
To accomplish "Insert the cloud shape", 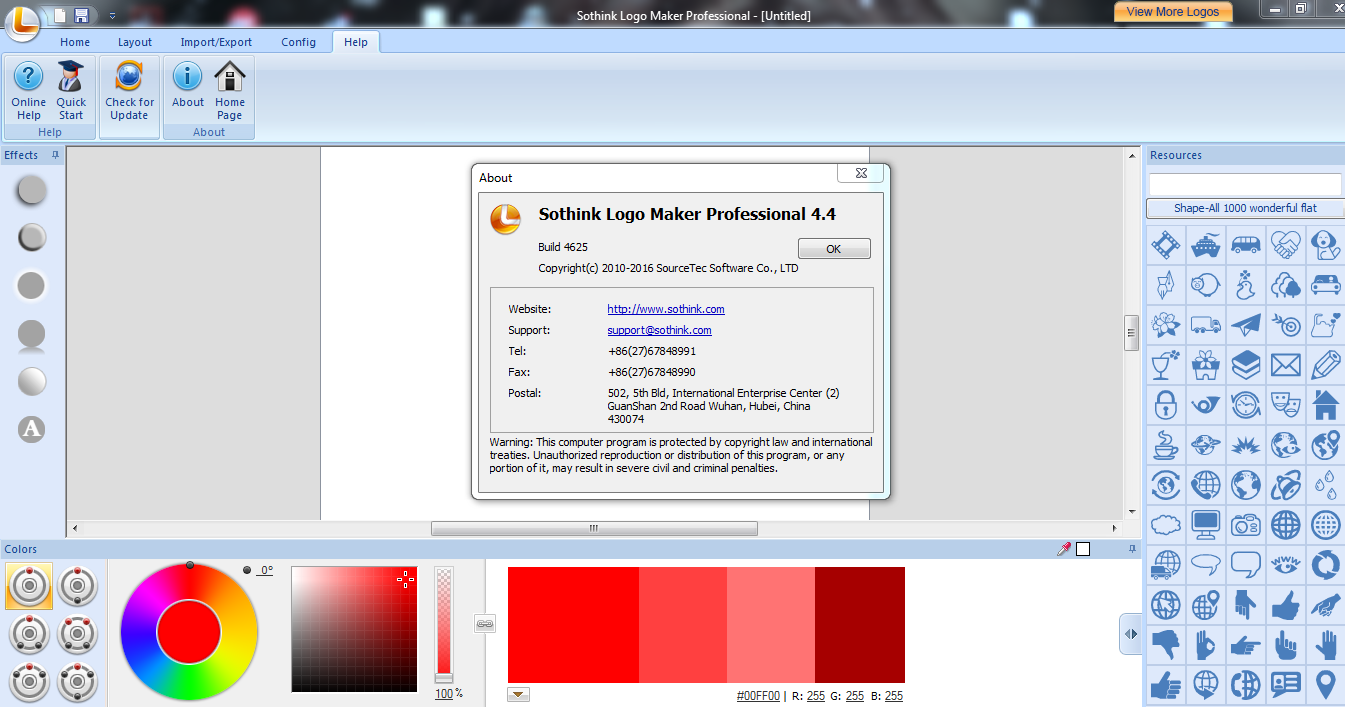I will (1166, 525).
